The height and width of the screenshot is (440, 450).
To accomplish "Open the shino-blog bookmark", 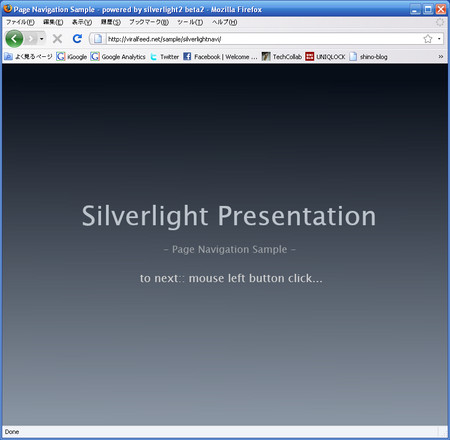I will (x=368, y=57).
